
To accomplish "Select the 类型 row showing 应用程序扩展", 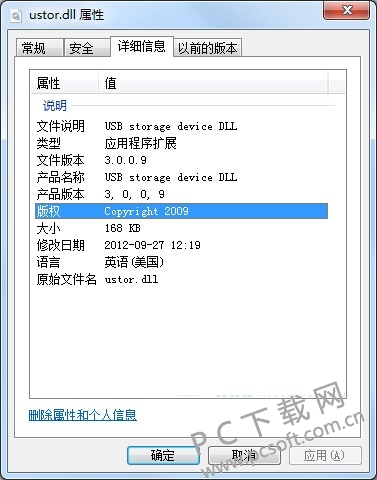I will 181,143.
